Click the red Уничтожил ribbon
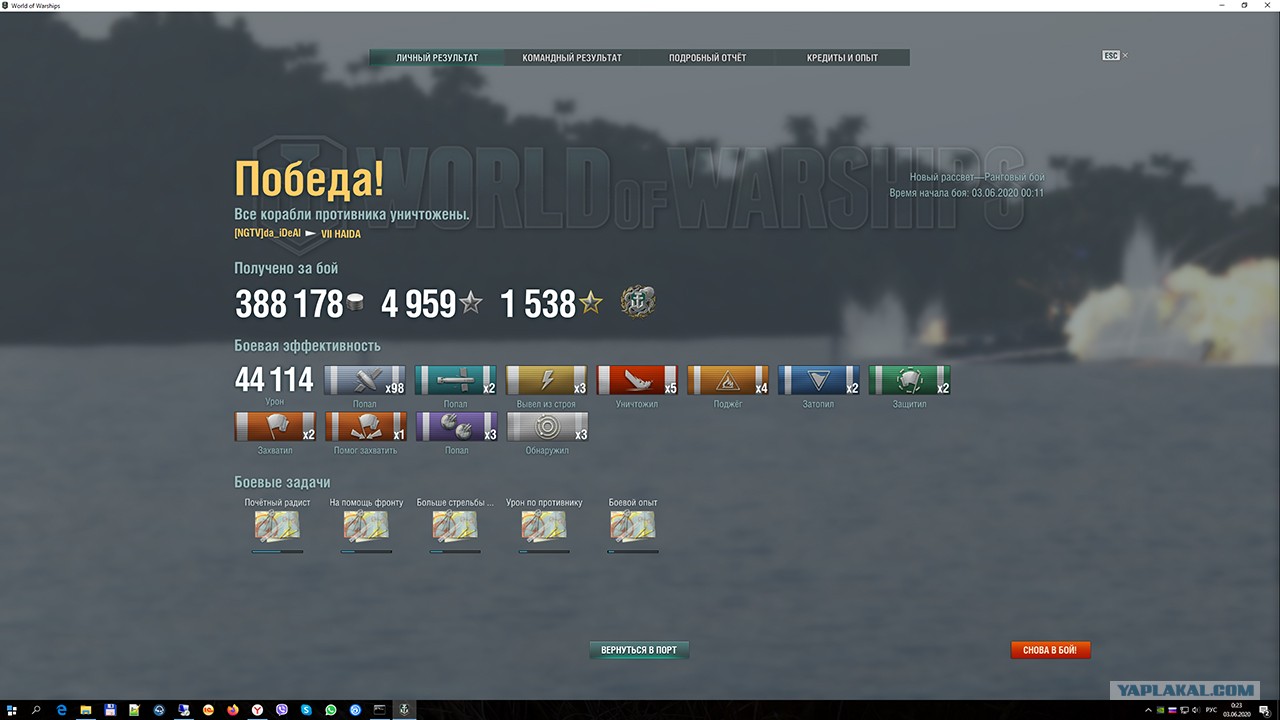The image size is (1280, 720). coord(637,380)
